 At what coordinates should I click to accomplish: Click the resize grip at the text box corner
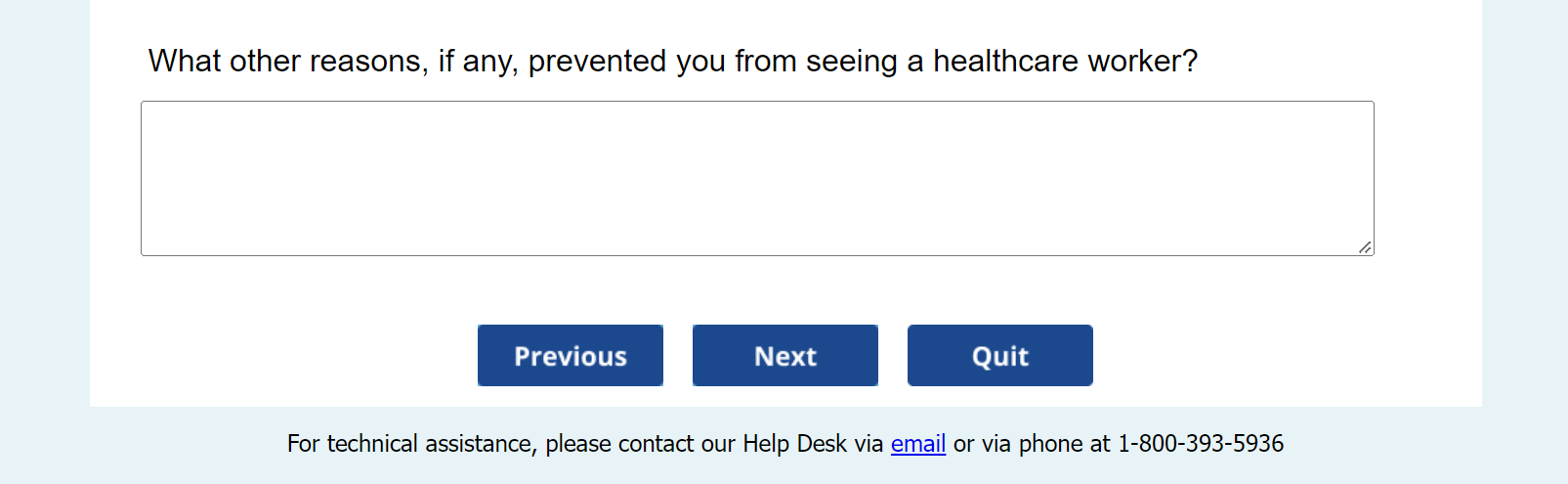(1365, 247)
